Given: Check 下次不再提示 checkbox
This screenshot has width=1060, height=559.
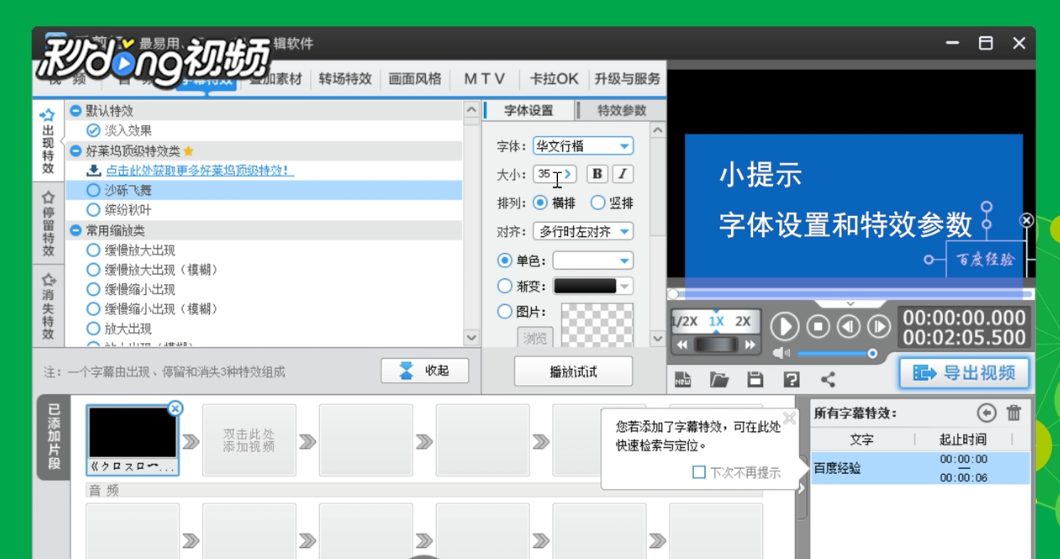Looking at the screenshot, I should pos(699,472).
